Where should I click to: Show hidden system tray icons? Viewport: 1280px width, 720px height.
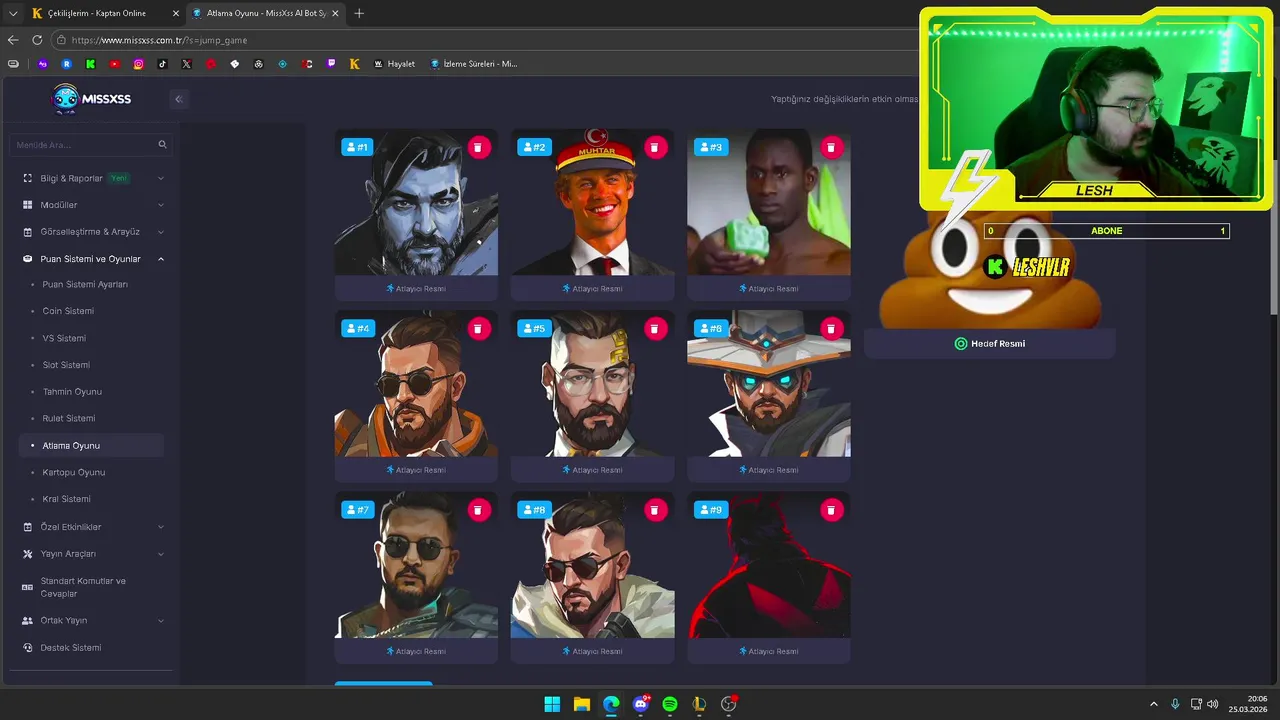click(1153, 704)
